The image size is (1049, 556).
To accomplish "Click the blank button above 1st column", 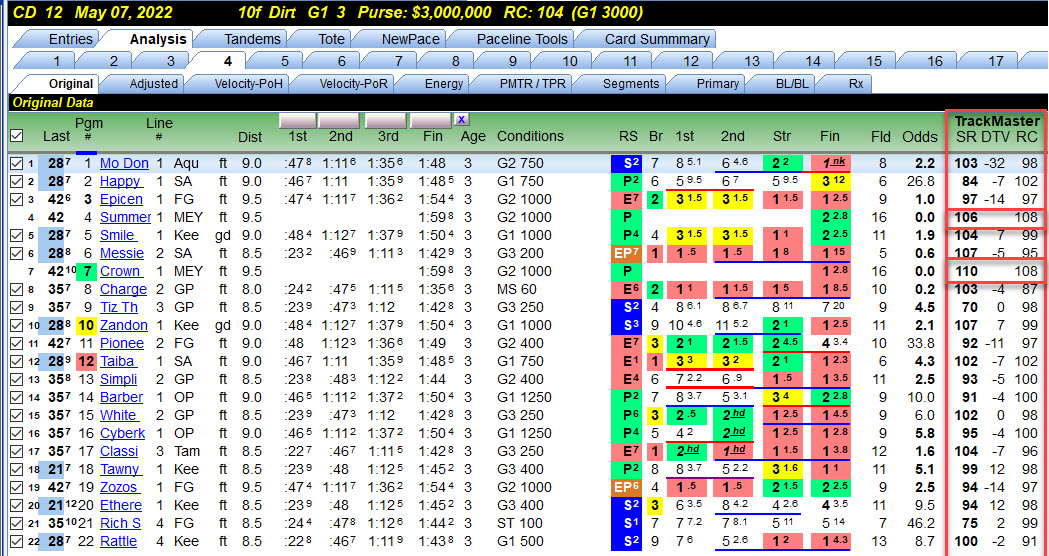I will click(x=298, y=120).
